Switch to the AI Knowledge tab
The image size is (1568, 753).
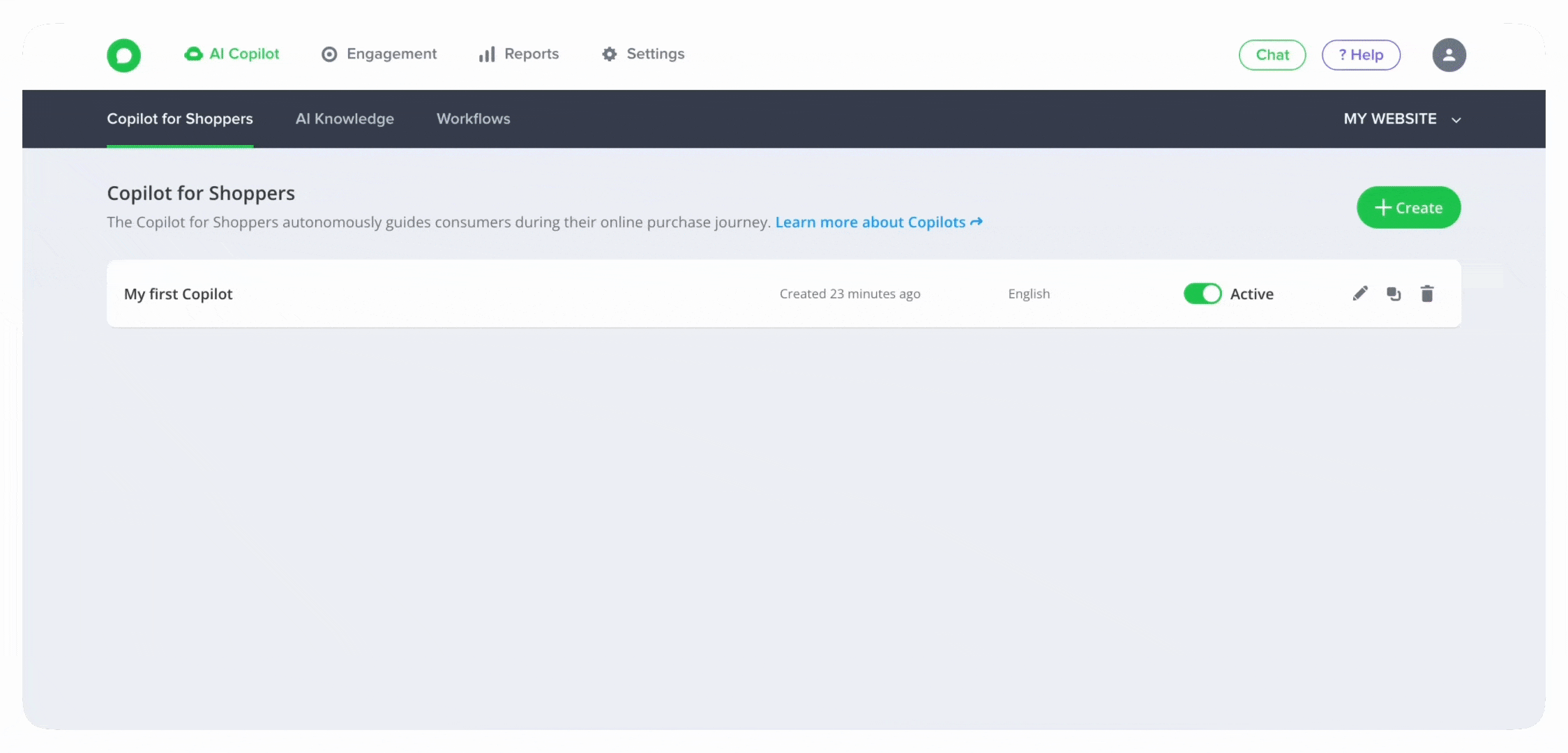point(345,119)
